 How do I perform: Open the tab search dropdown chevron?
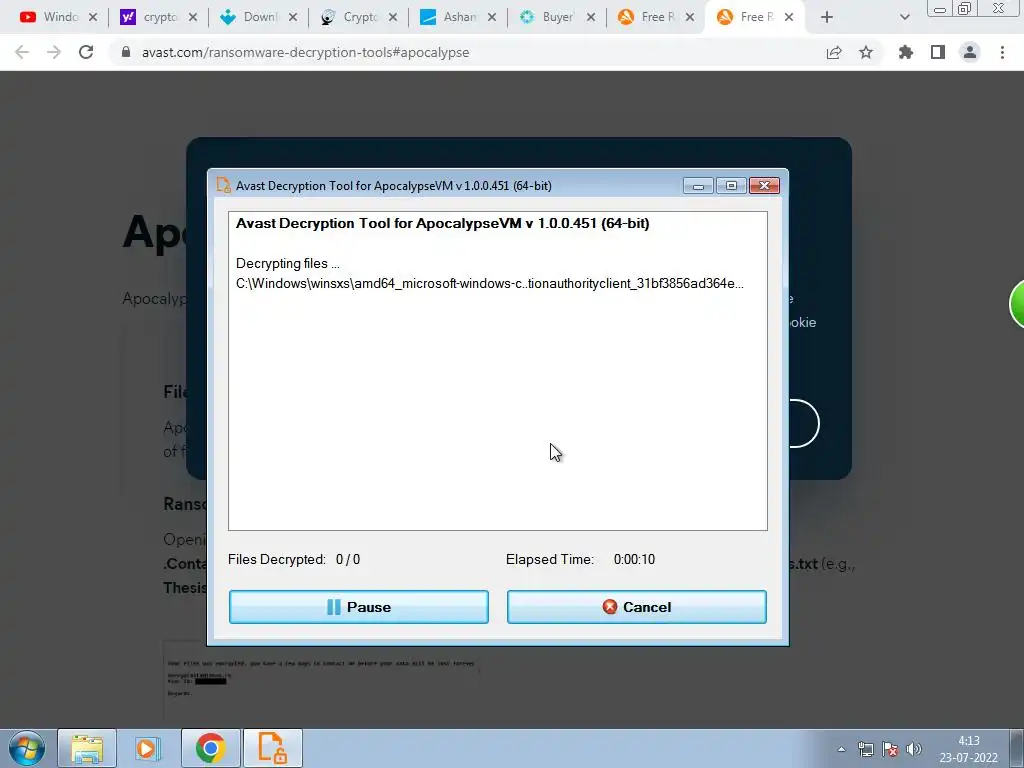[904, 18]
